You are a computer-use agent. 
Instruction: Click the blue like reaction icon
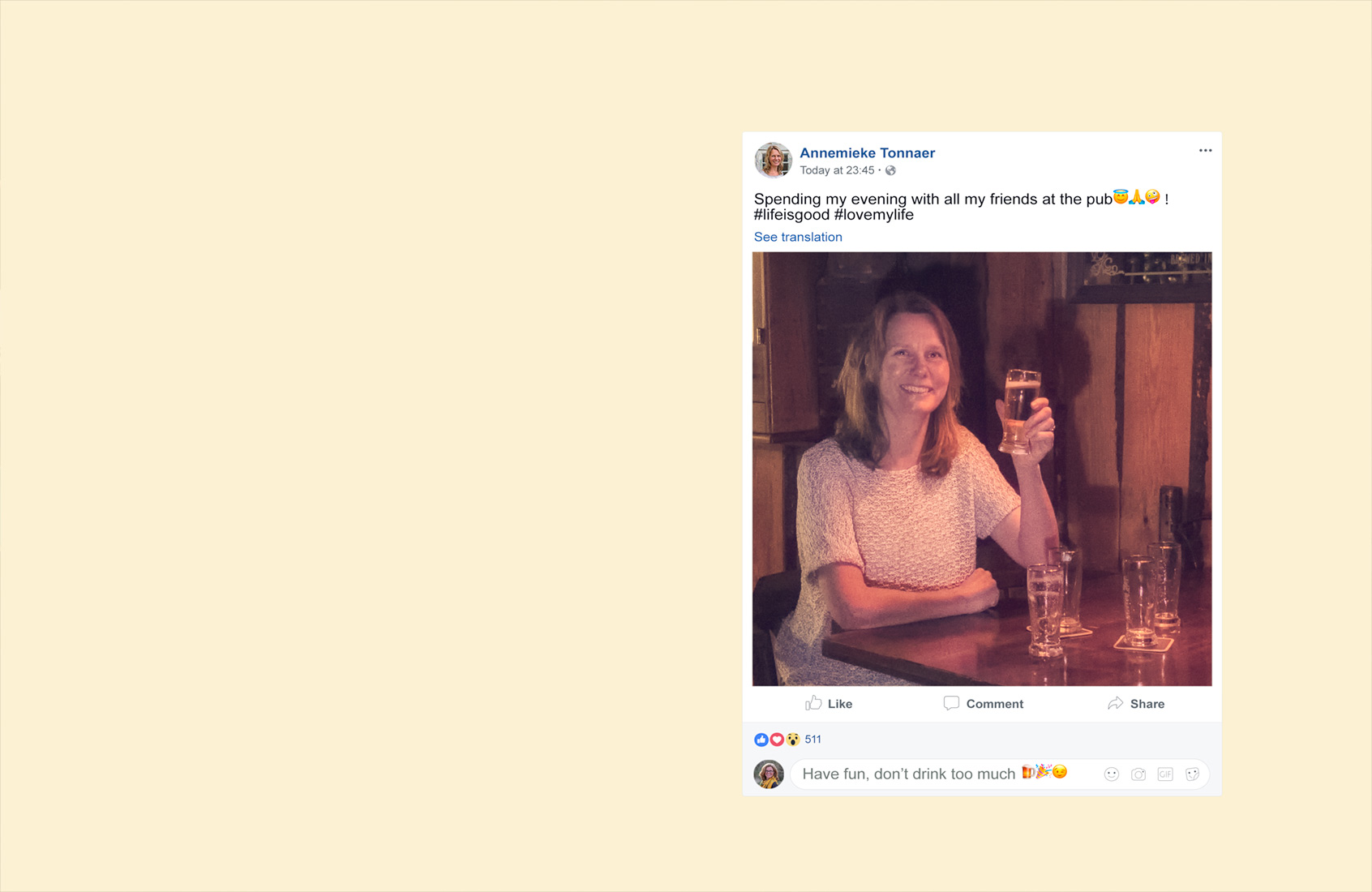click(761, 740)
